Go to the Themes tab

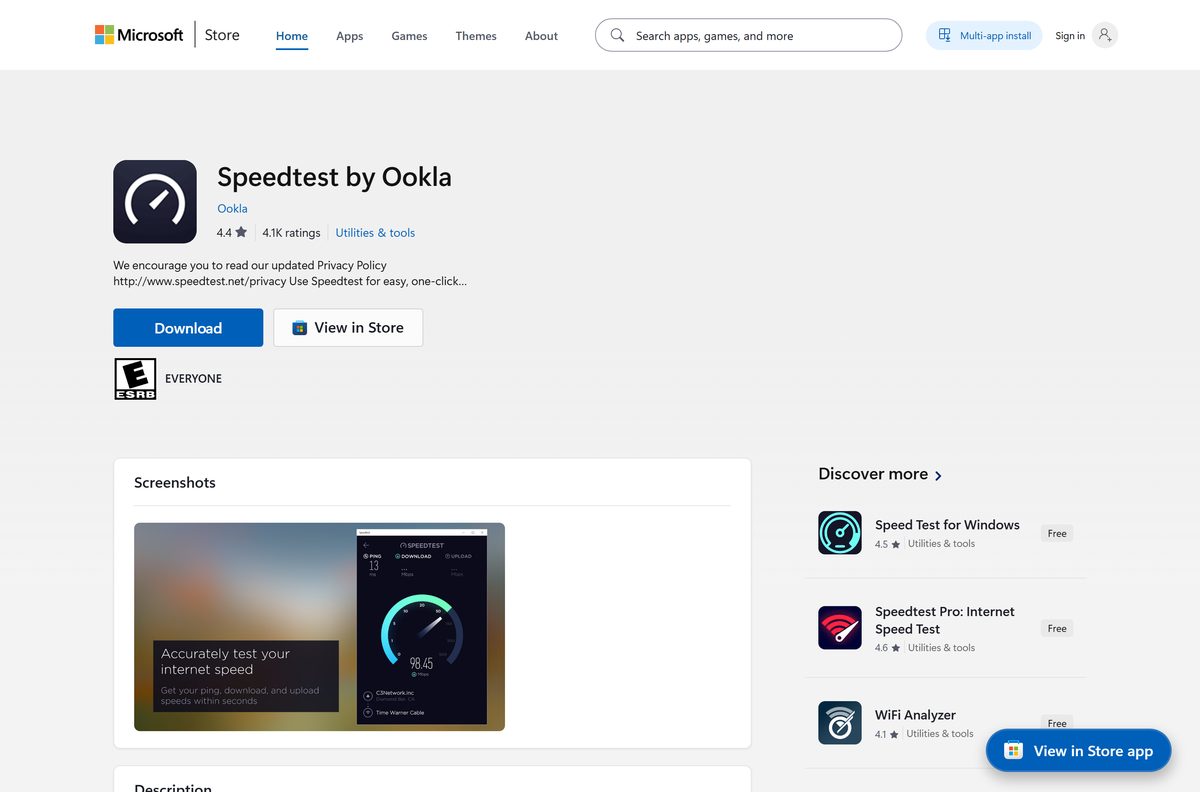(476, 36)
